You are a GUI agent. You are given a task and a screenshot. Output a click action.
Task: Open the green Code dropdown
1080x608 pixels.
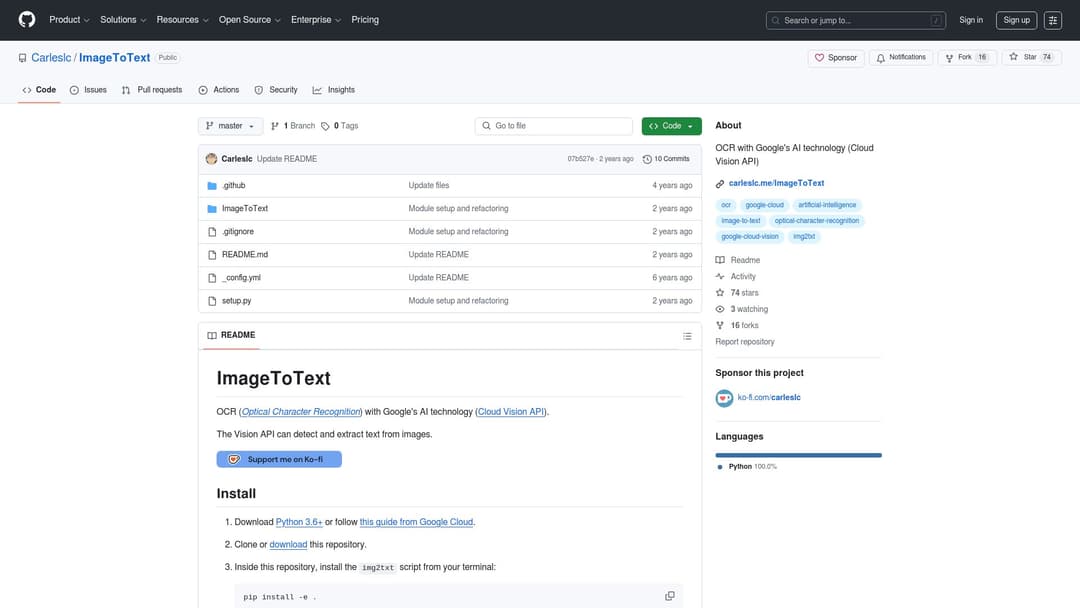(x=672, y=126)
